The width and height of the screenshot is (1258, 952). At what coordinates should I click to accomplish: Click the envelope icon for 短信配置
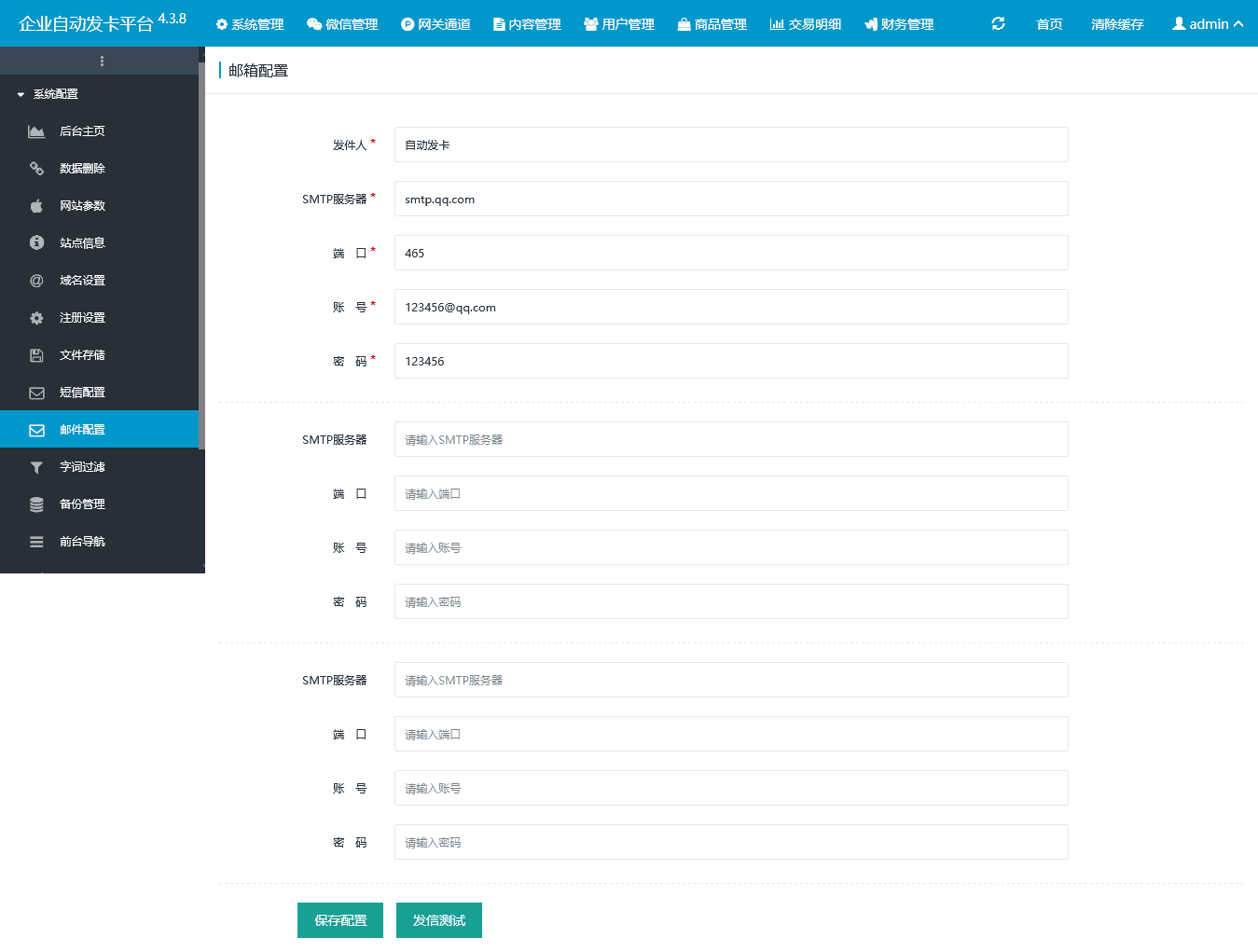pyautogui.click(x=36, y=393)
